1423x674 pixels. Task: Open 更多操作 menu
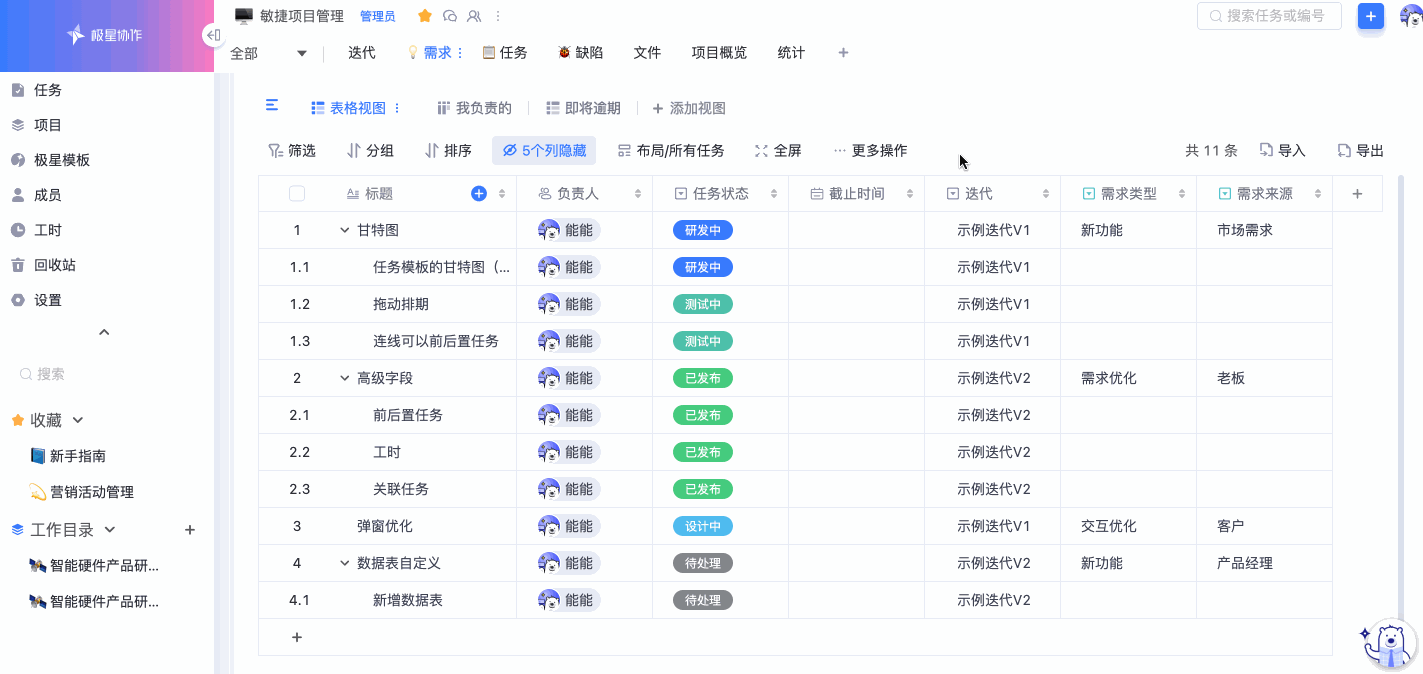pos(870,151)
